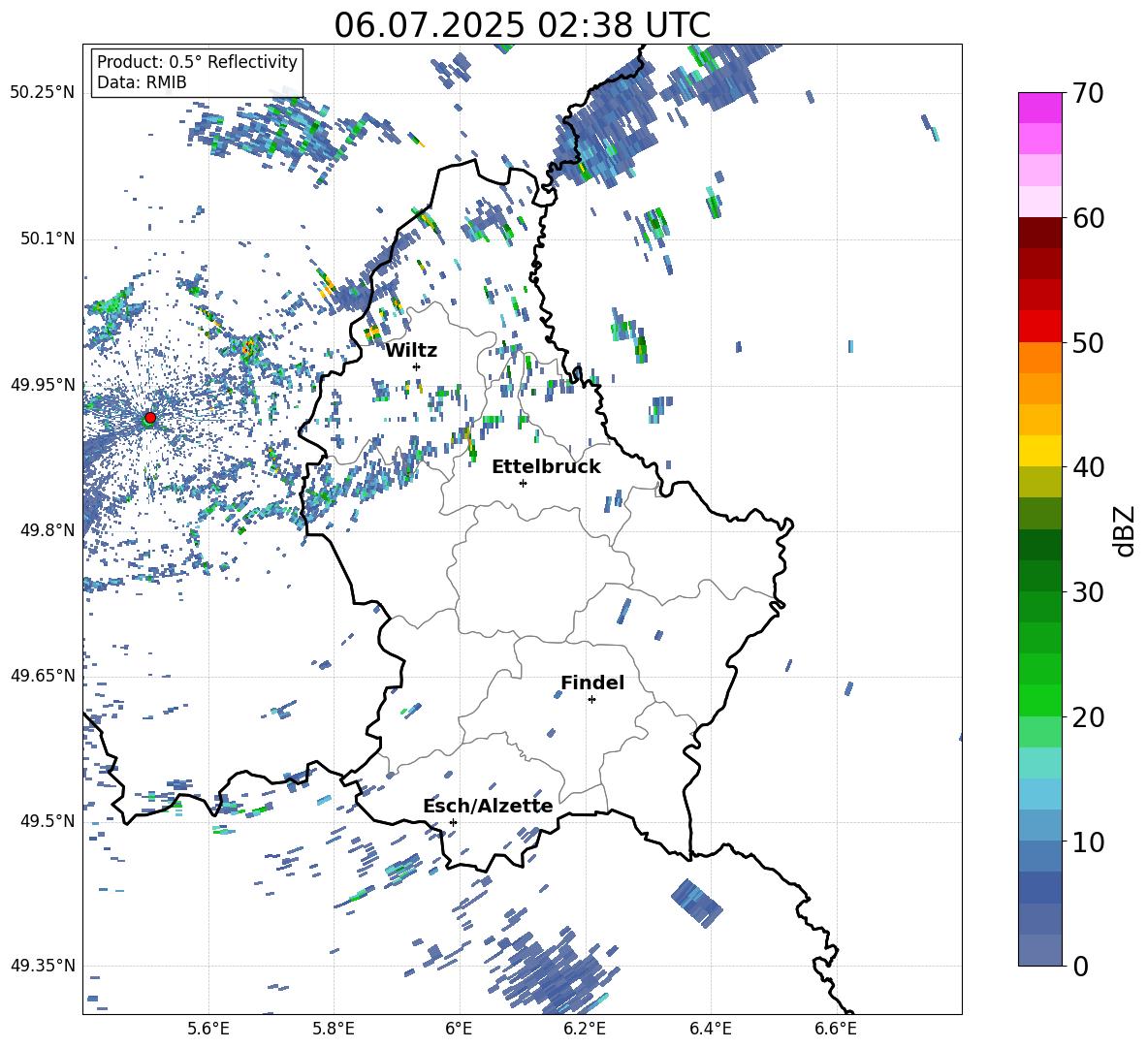This screenshot has height=1048, width=1148.
Task: Click the Ettelbruck city label
Action: 546,467
